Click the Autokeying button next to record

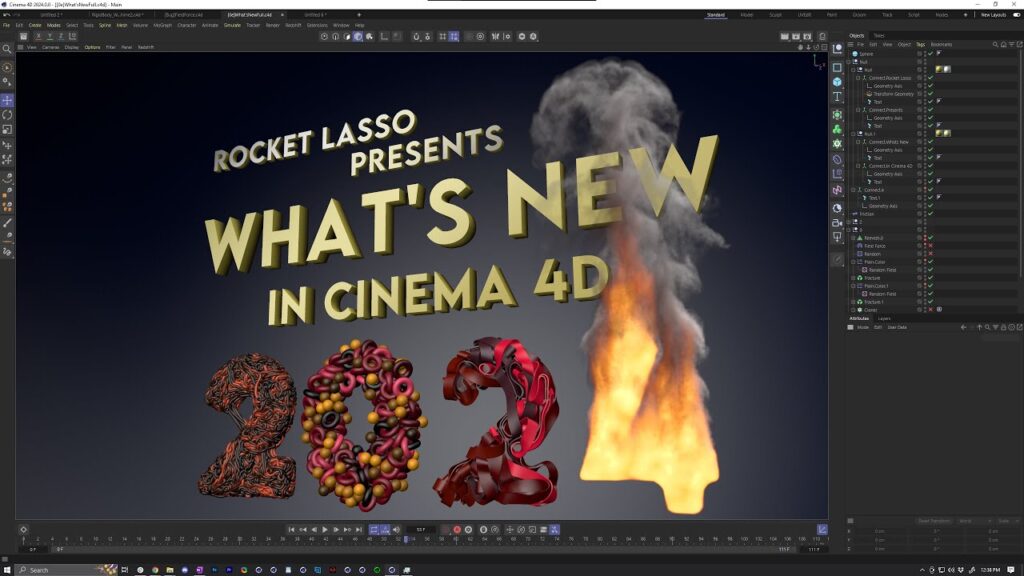tap(468, 530)
